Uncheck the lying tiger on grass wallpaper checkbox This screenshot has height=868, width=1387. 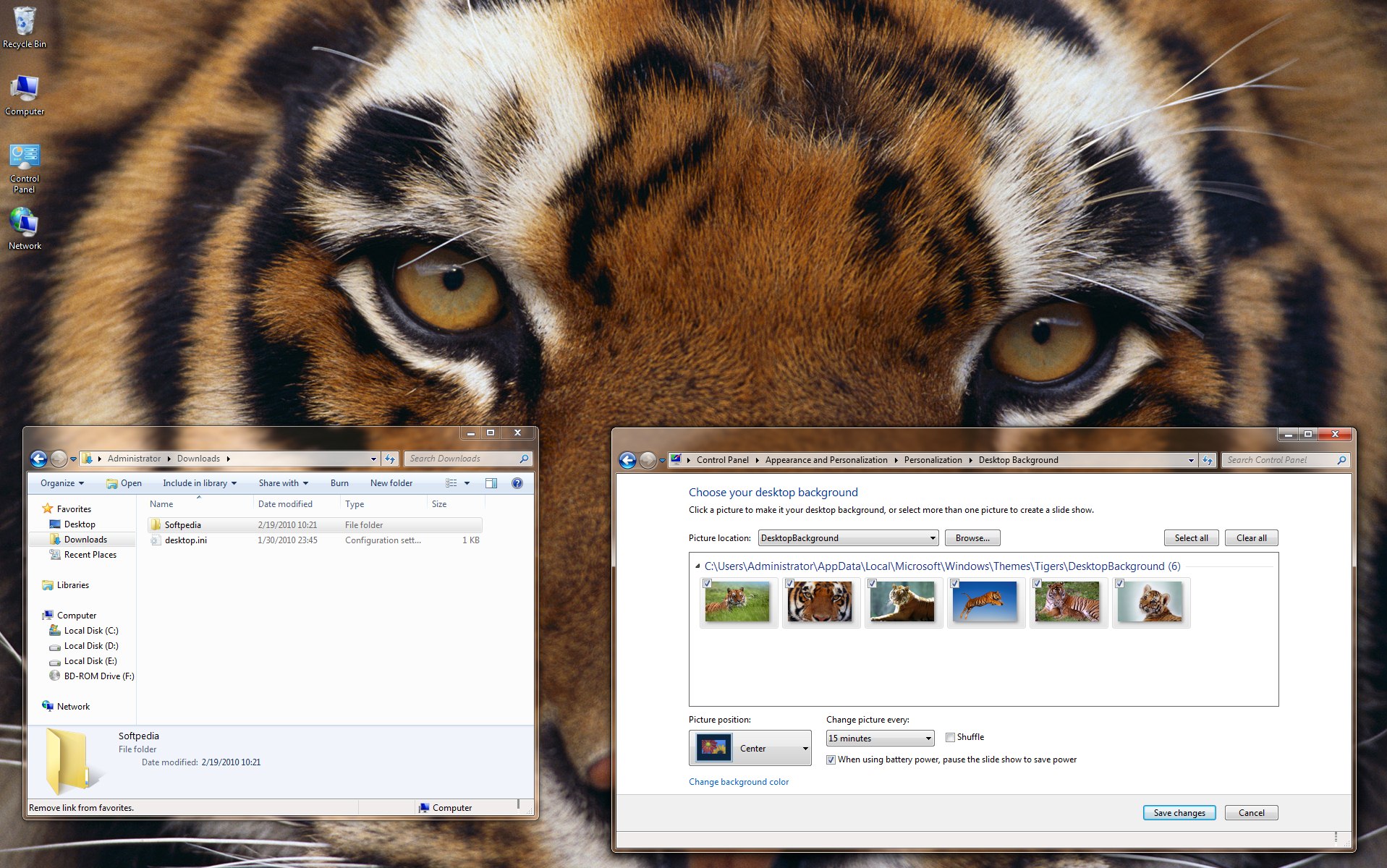click(x=1038, y=584)
